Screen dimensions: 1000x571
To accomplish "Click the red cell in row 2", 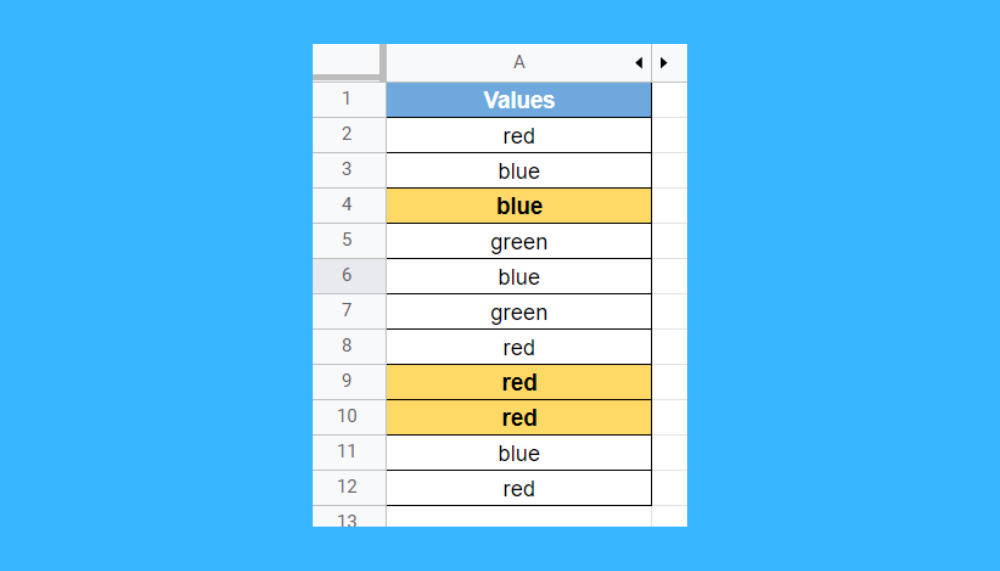I will 518,136.
